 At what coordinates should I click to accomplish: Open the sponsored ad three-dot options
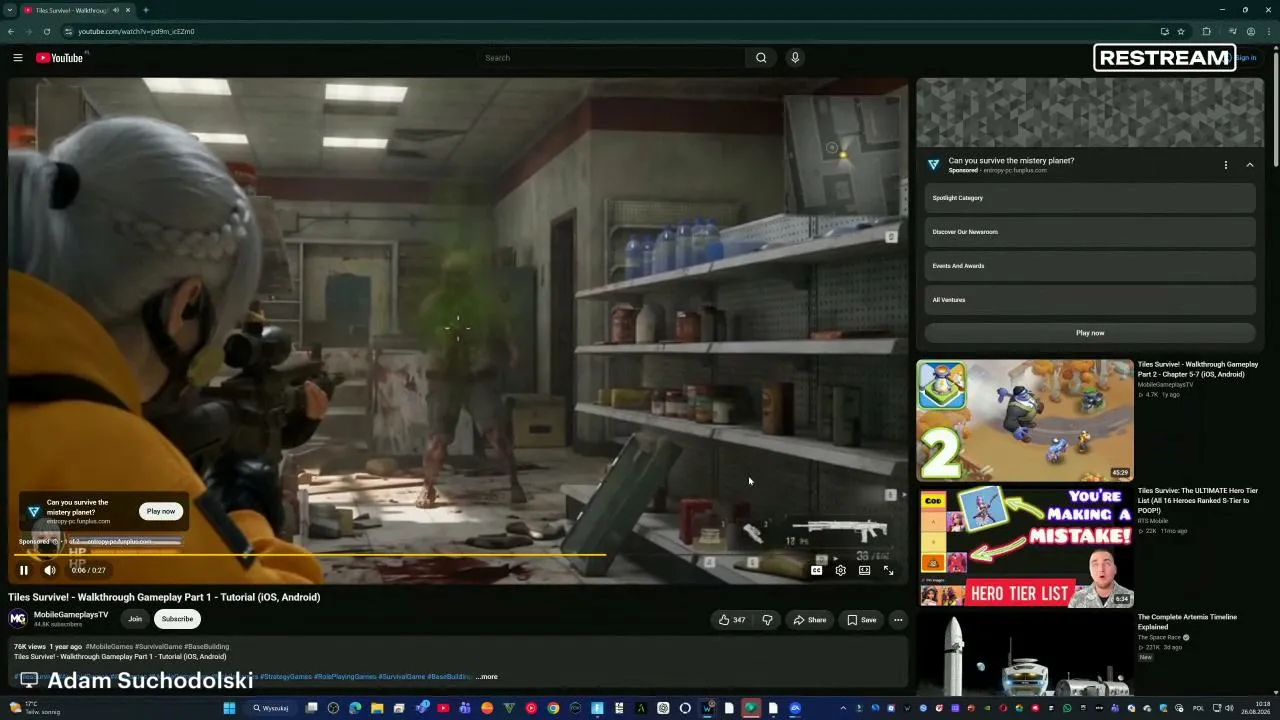click(x=1225, y=165)
